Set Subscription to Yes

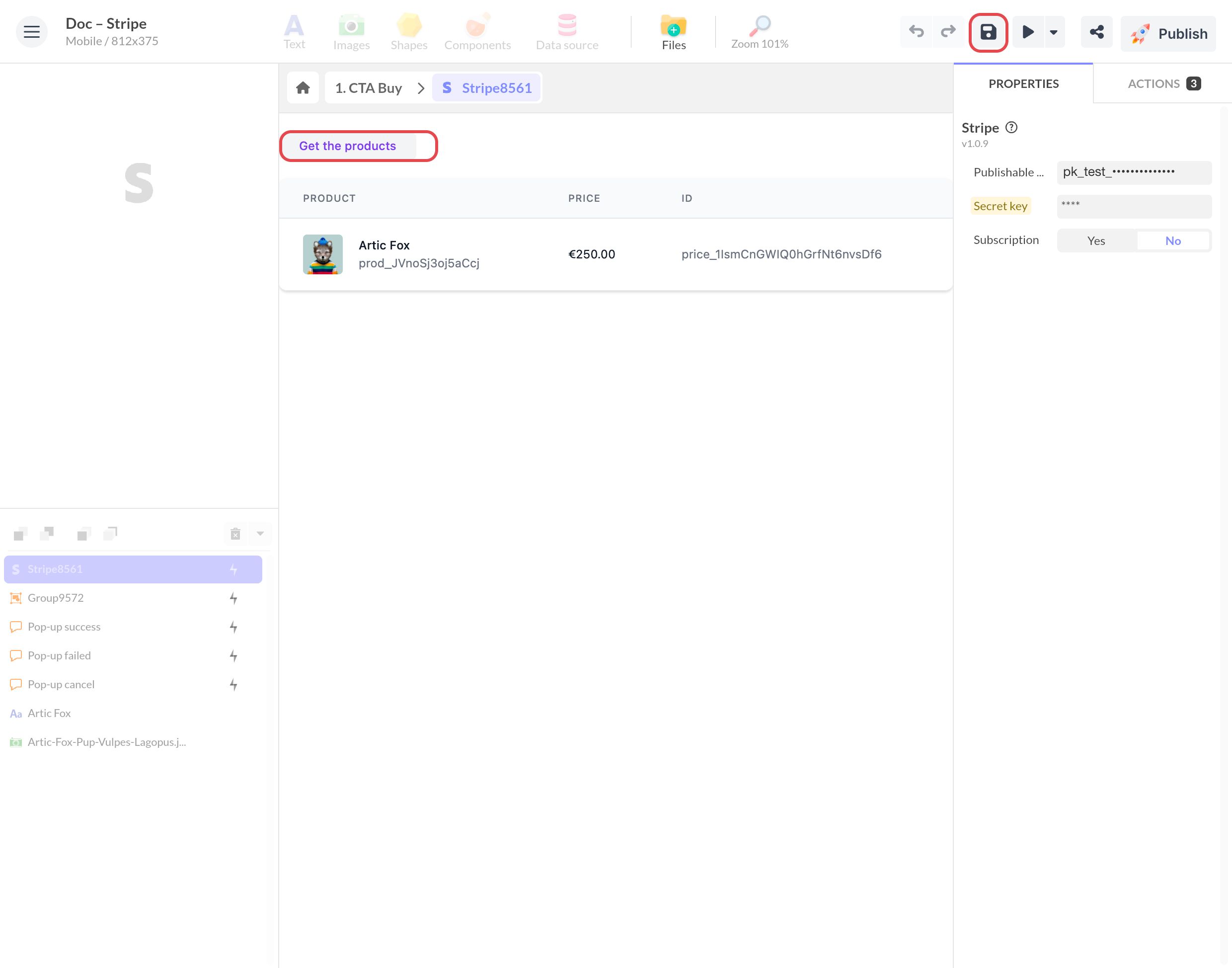[1096, 241]
